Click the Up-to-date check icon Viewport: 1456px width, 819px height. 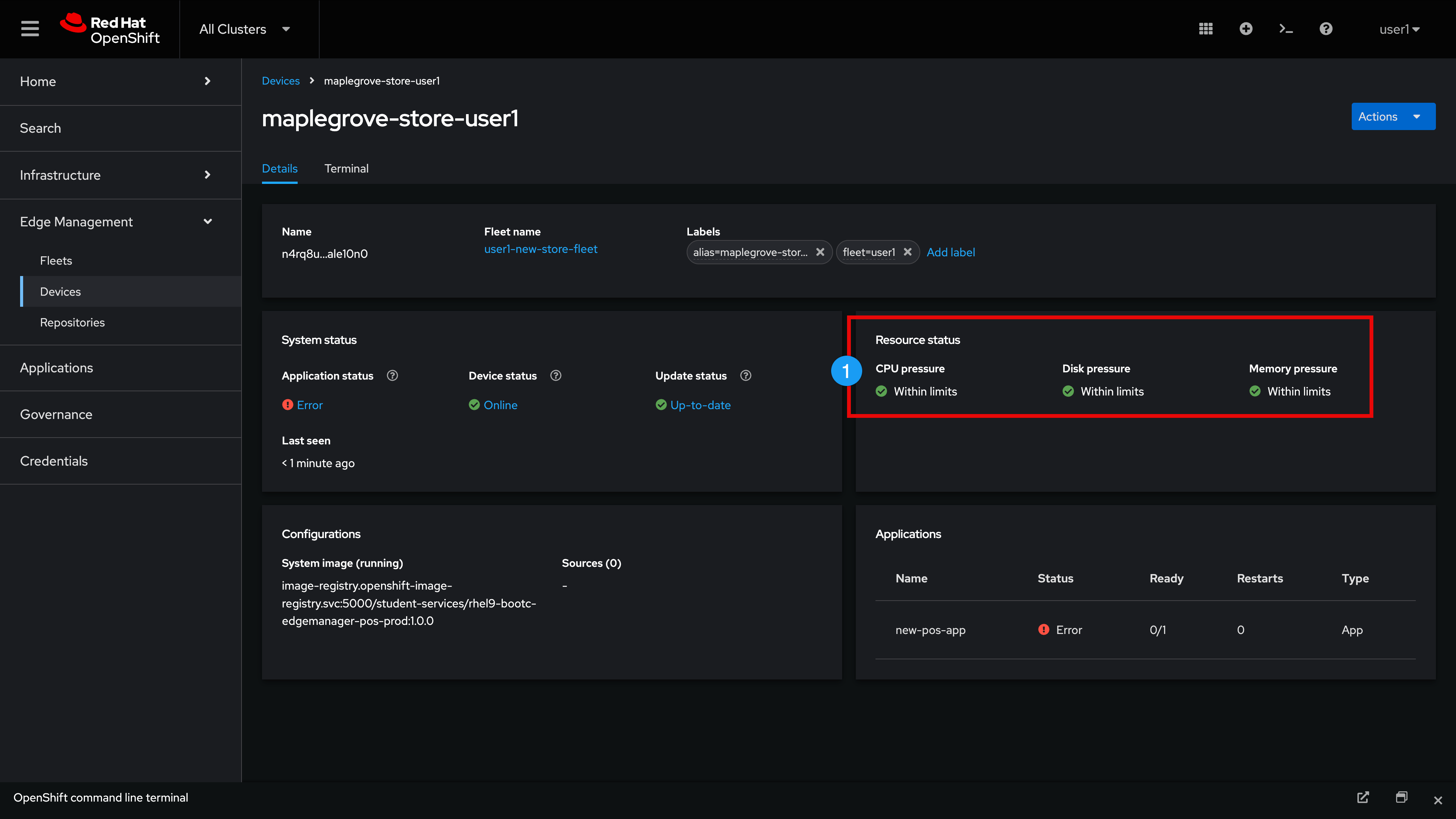tap(661, 405)
